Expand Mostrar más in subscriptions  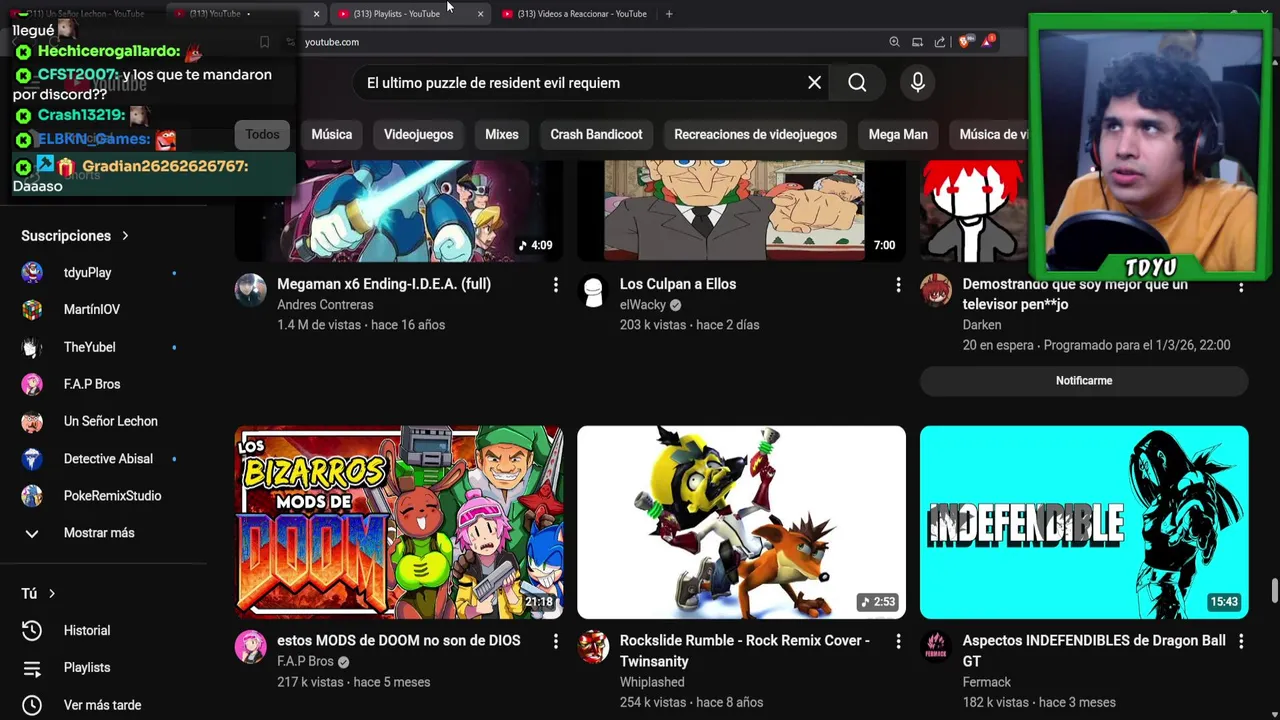99,533
